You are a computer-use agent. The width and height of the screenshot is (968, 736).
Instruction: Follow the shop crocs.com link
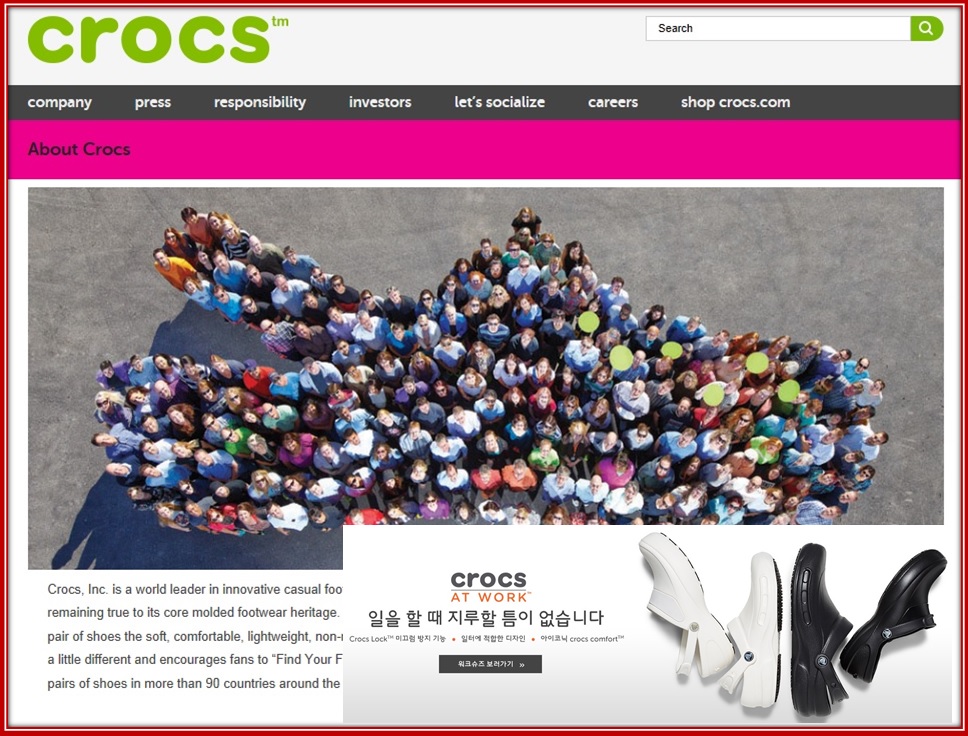coord(735,102)
